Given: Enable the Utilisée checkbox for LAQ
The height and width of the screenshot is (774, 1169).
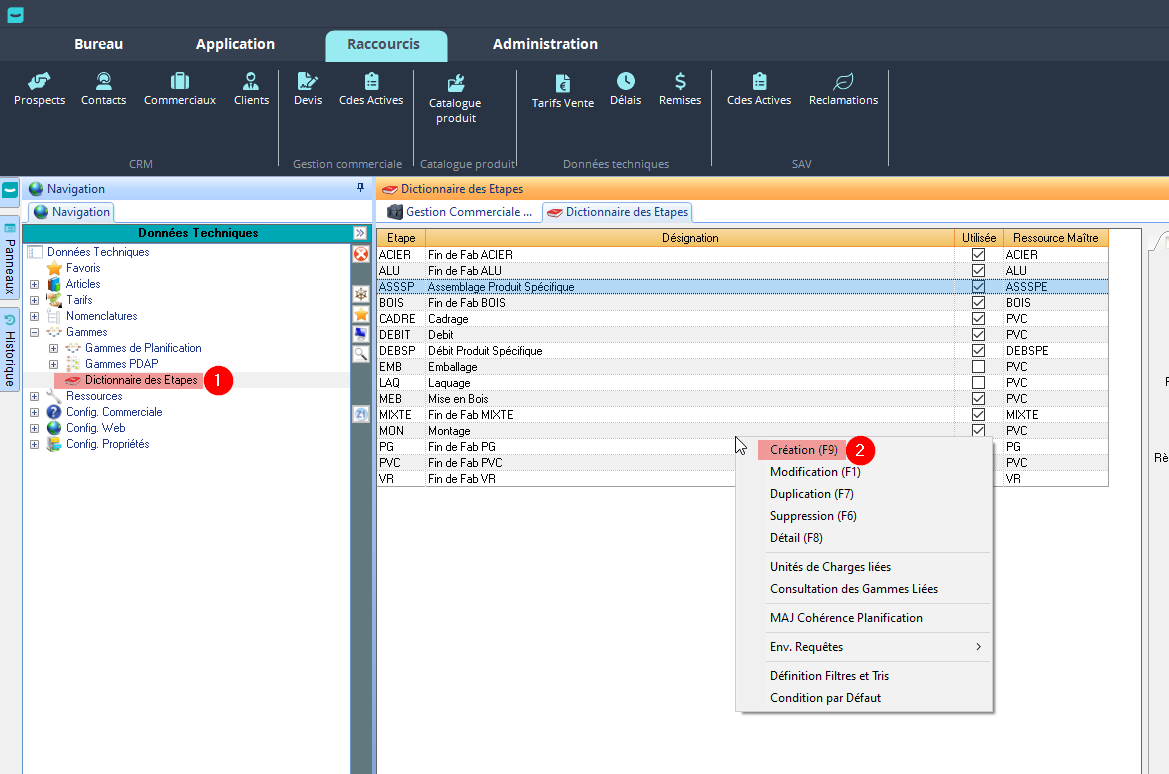Looking at the screenshot, I should tap(978, 383).
